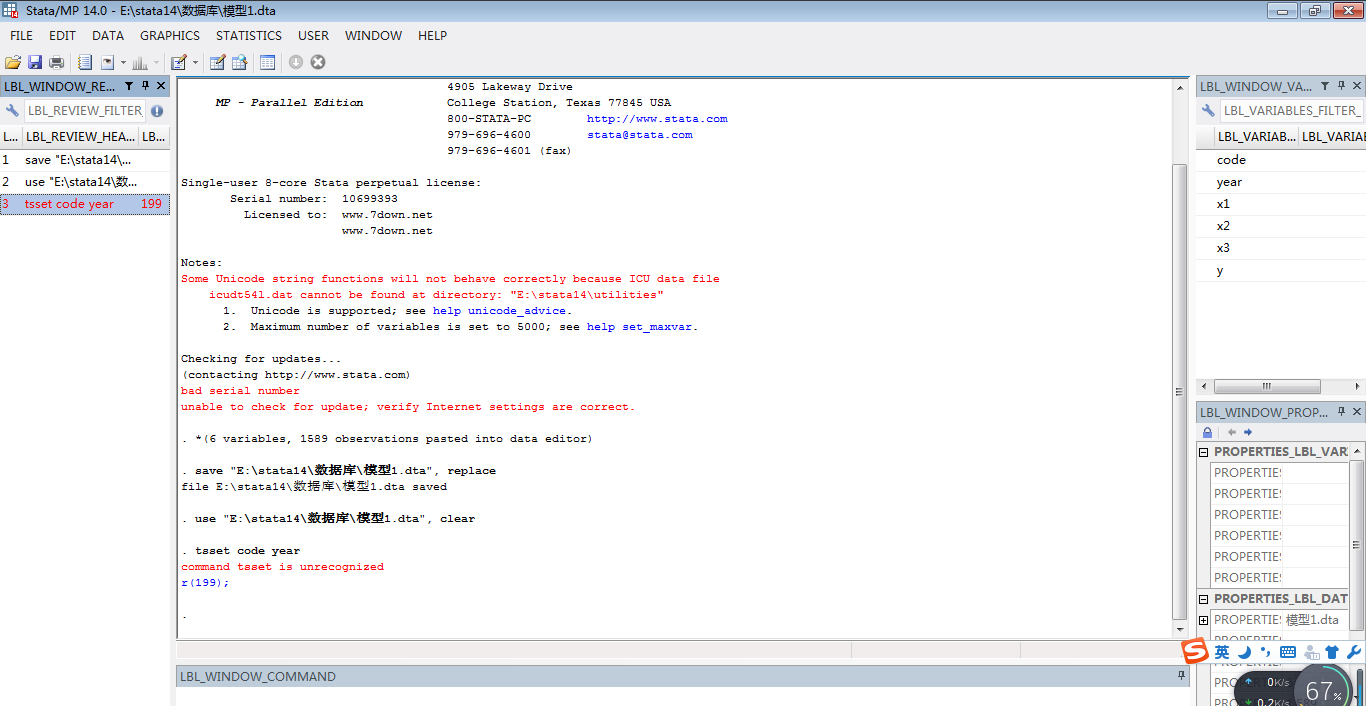Focus the Variables filter input field
The width and height of the screenshot is (1366, 706).
(x=1292, y=111)
